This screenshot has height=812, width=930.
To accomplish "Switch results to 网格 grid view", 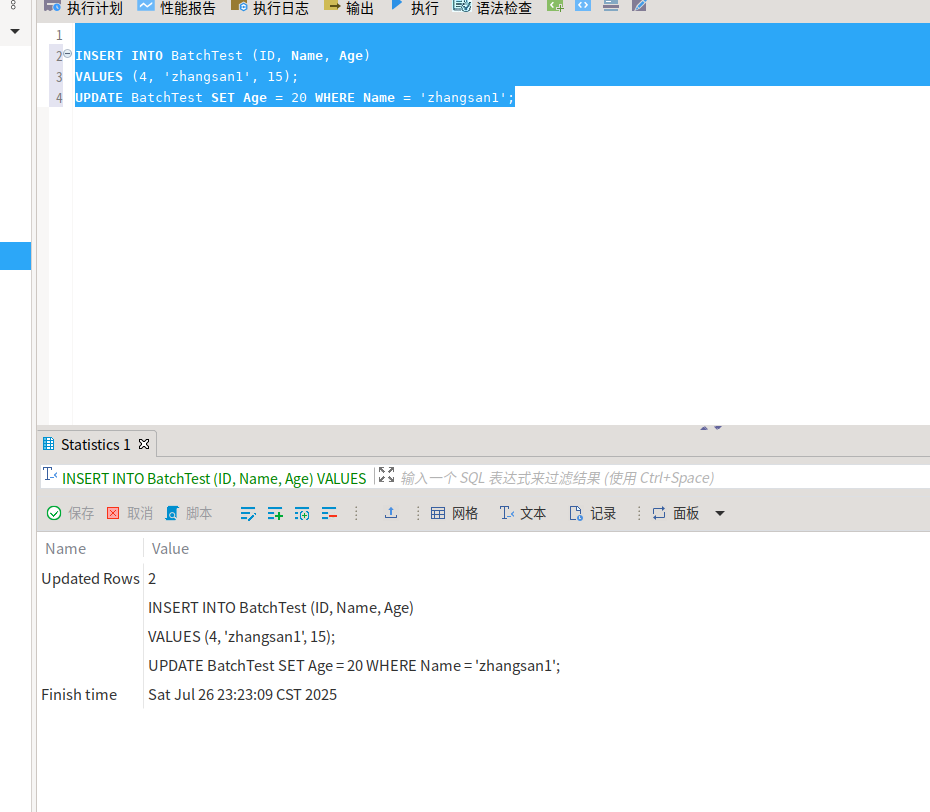I will pyautogui.click(x=454, y=513).
